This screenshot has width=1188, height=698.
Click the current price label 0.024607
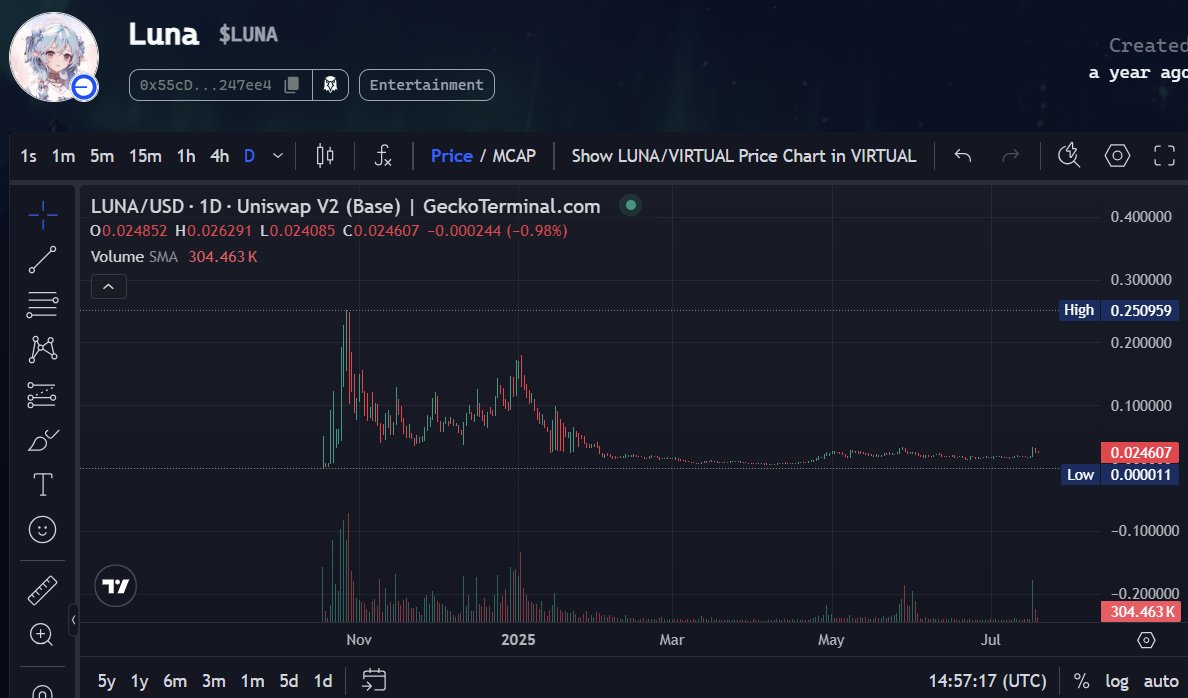(1140, 452)
